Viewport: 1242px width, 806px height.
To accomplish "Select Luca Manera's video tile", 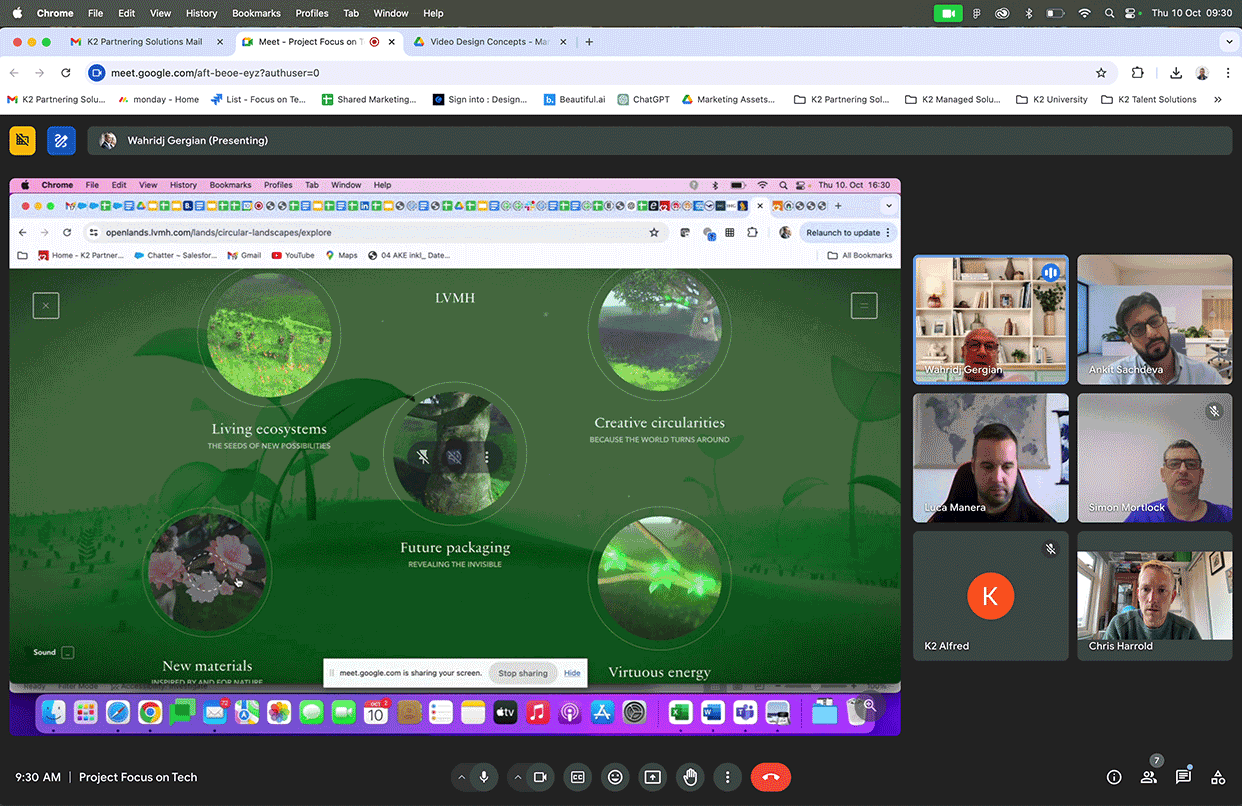I will [x=990, y=458].
